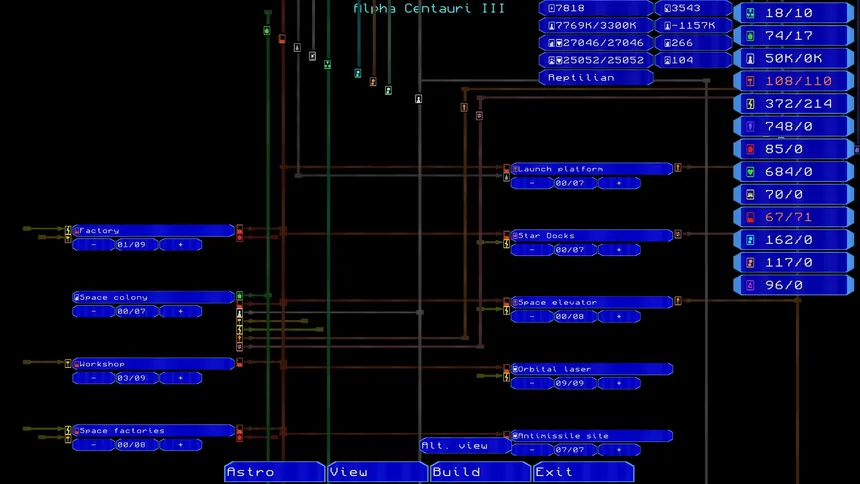Click the violet icon beside 96/0
Viewport: 860px width, 484px height.
750,285
